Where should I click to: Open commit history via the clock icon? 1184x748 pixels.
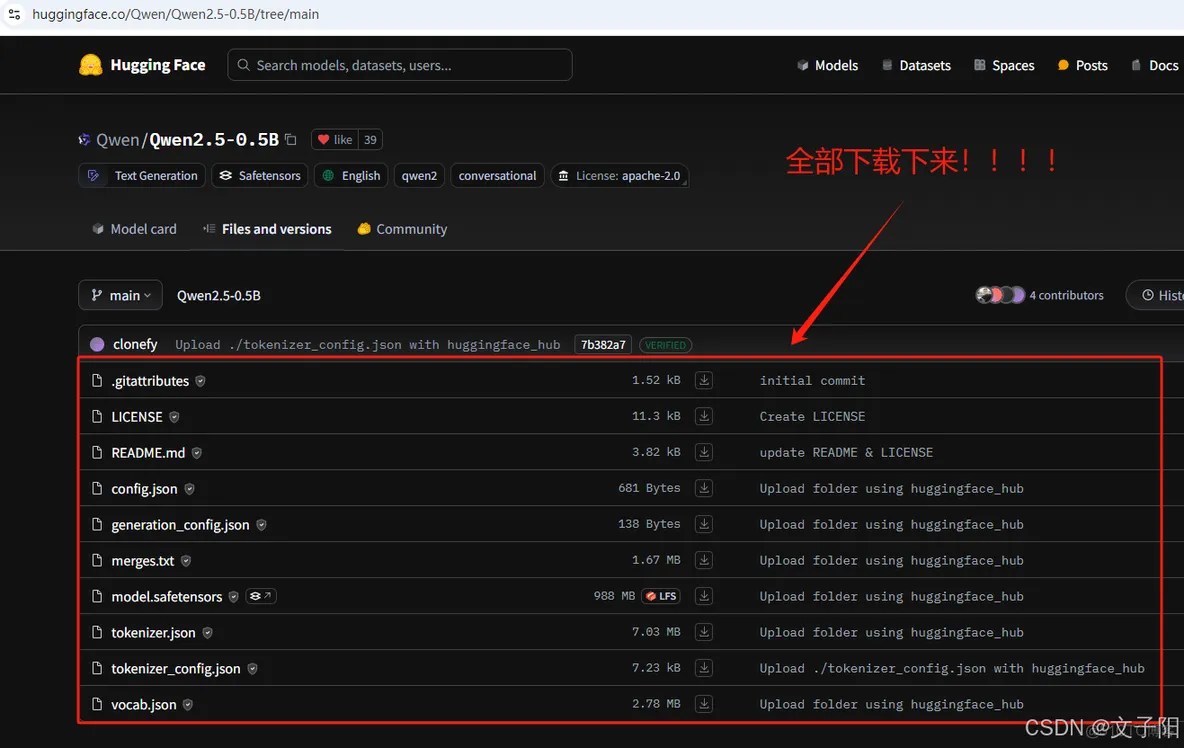[1146, 294]
